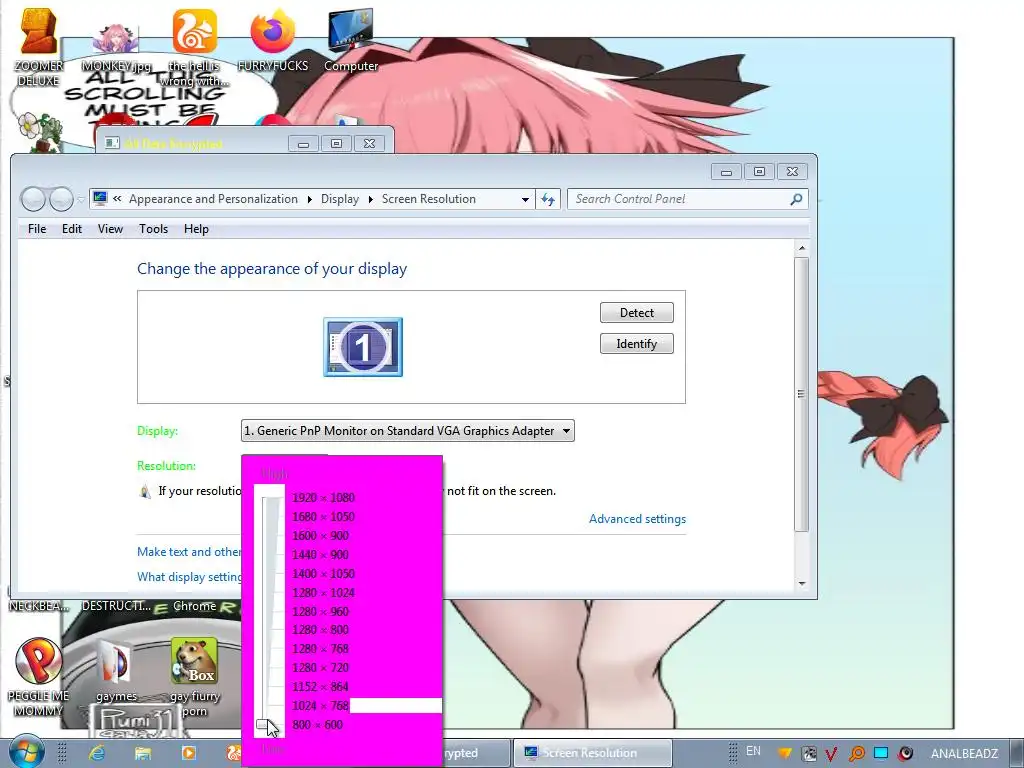1024x768 pixels.
Task: Open the View menu
Action: click(x=110, y=229)
